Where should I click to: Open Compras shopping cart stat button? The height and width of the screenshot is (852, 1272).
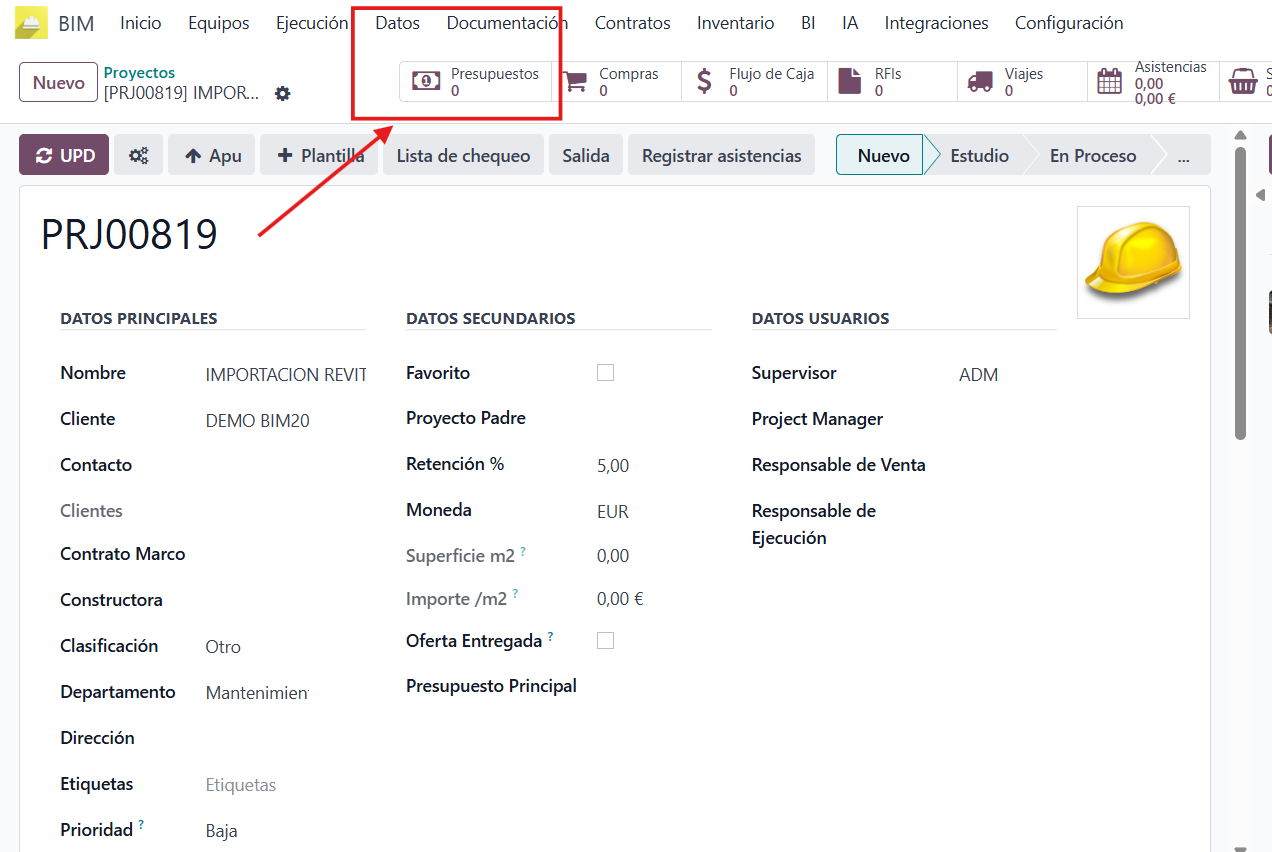(x=575, y=82)
